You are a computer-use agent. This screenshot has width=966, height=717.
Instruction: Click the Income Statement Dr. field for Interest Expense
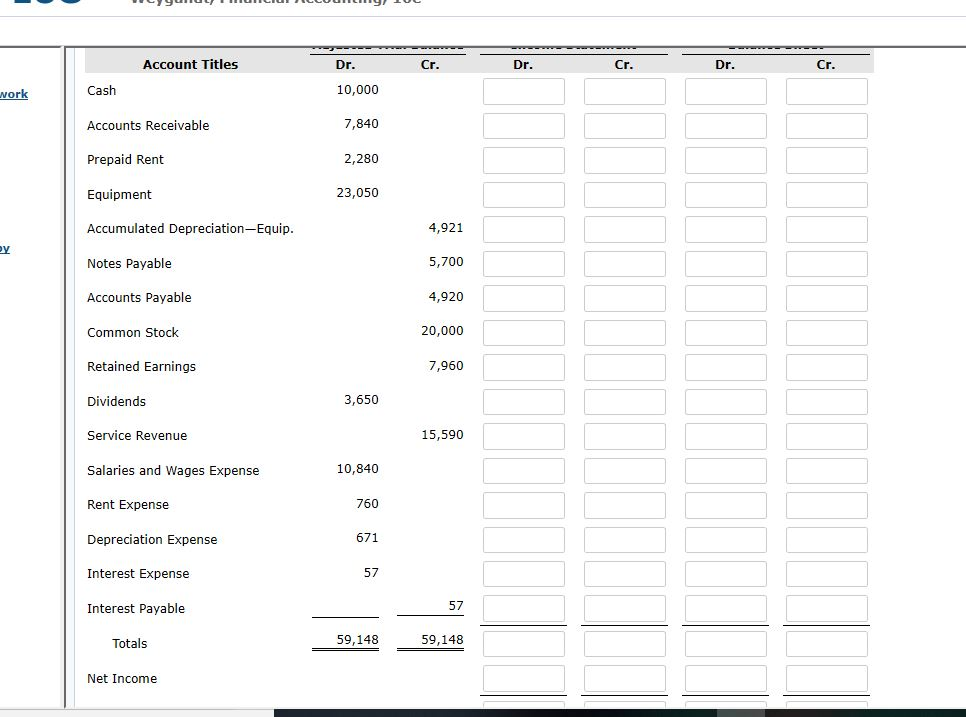[x=524, y=573]
